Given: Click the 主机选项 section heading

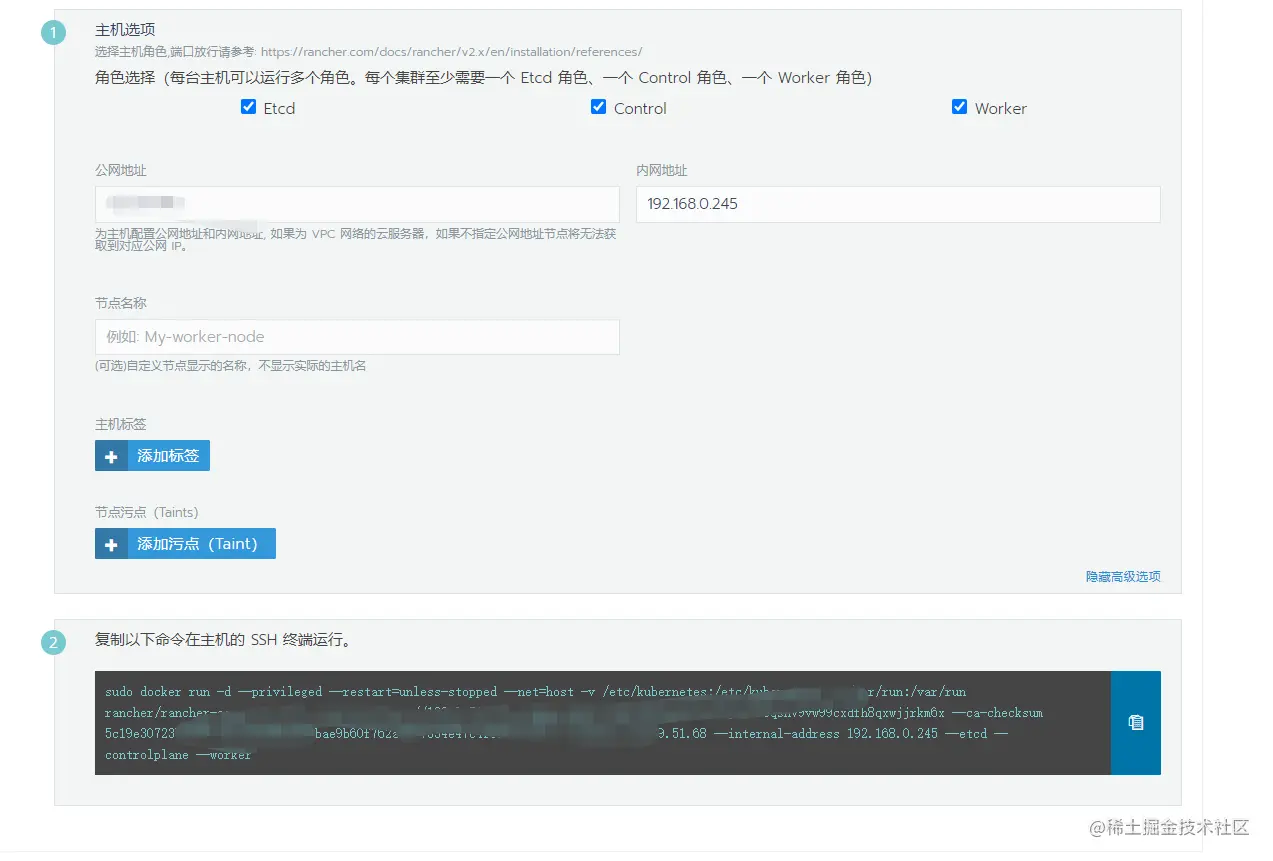Looking at the screenshot, I should point(125,30).
